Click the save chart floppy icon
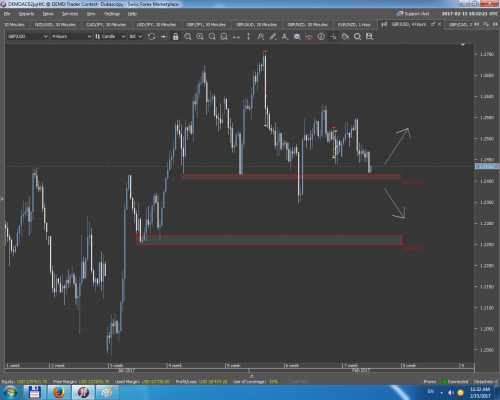The width and height of the screenshot is (500, 400). pos(369,37)
